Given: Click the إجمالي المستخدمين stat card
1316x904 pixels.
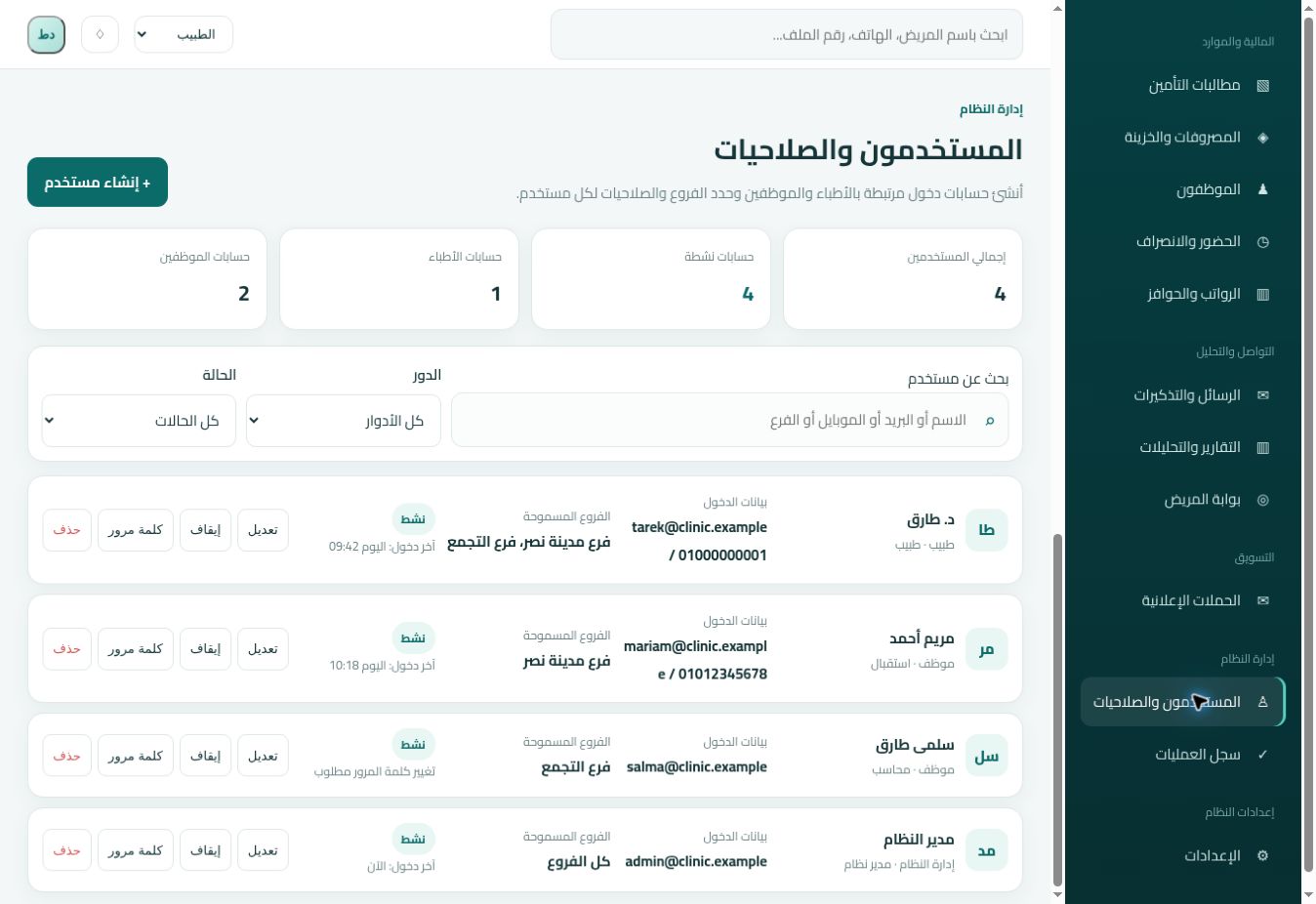Looking at the screenshot, I should click(903, 279).
